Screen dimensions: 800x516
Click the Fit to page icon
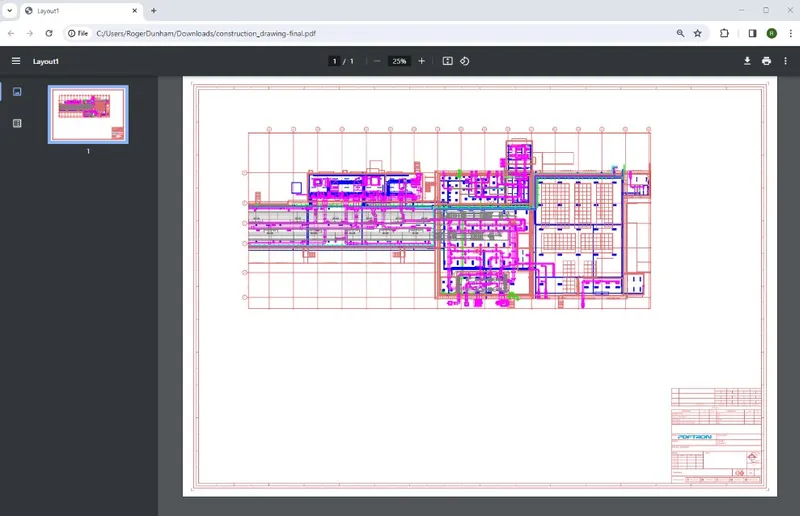tap(448, 61)
